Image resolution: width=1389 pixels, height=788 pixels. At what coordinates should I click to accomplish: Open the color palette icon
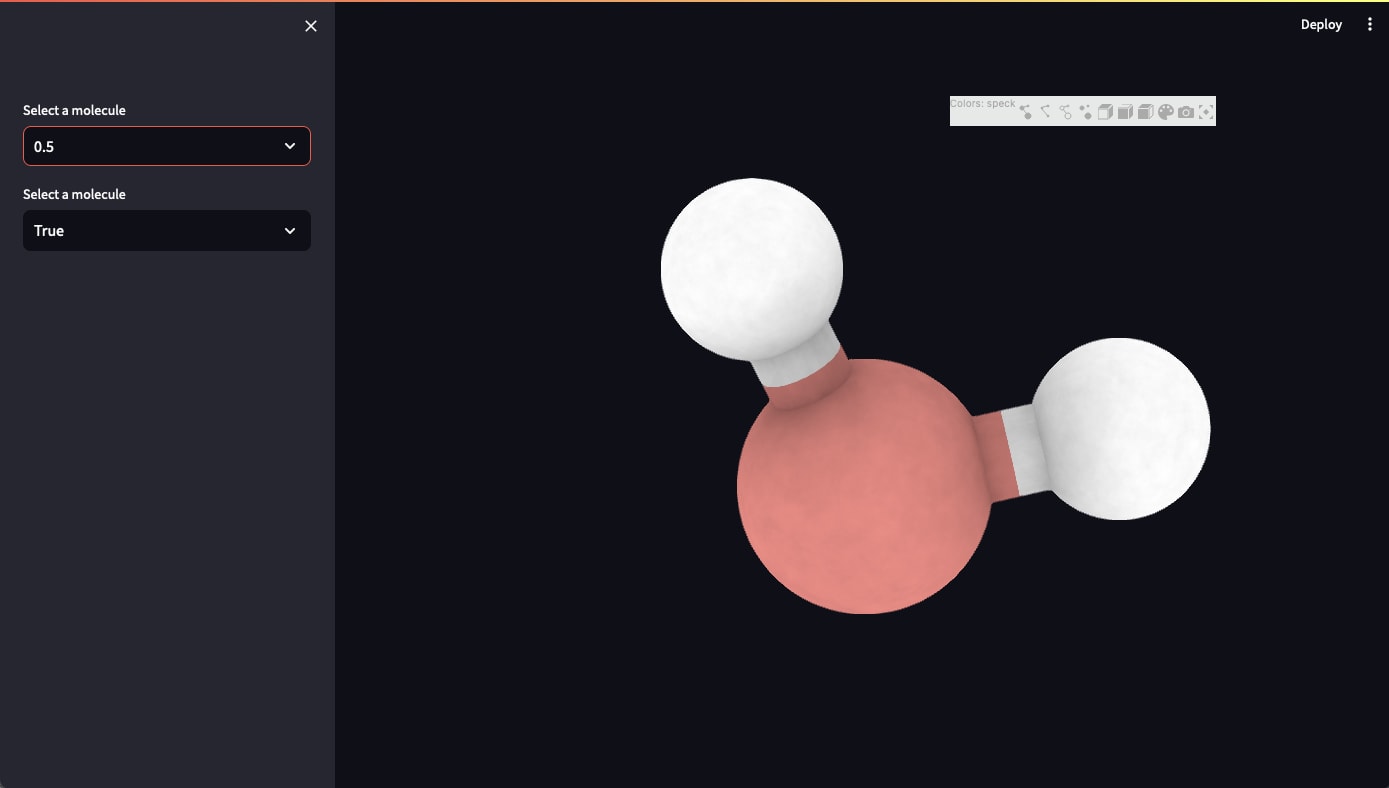(1166, 112)
